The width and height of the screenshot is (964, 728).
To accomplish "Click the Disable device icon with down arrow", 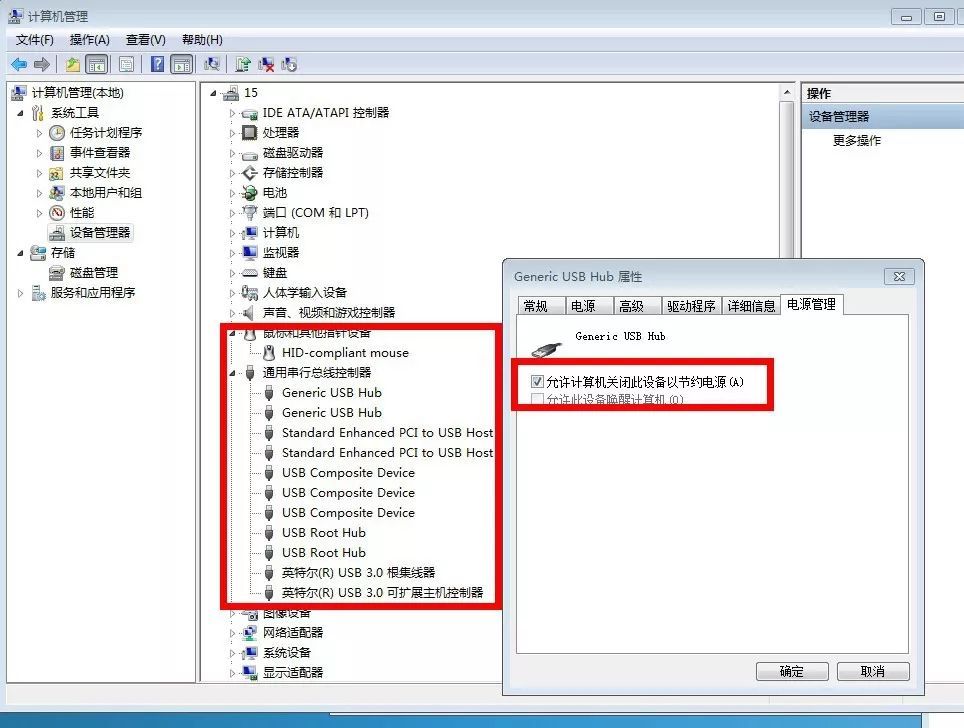I will click(289, 64).
